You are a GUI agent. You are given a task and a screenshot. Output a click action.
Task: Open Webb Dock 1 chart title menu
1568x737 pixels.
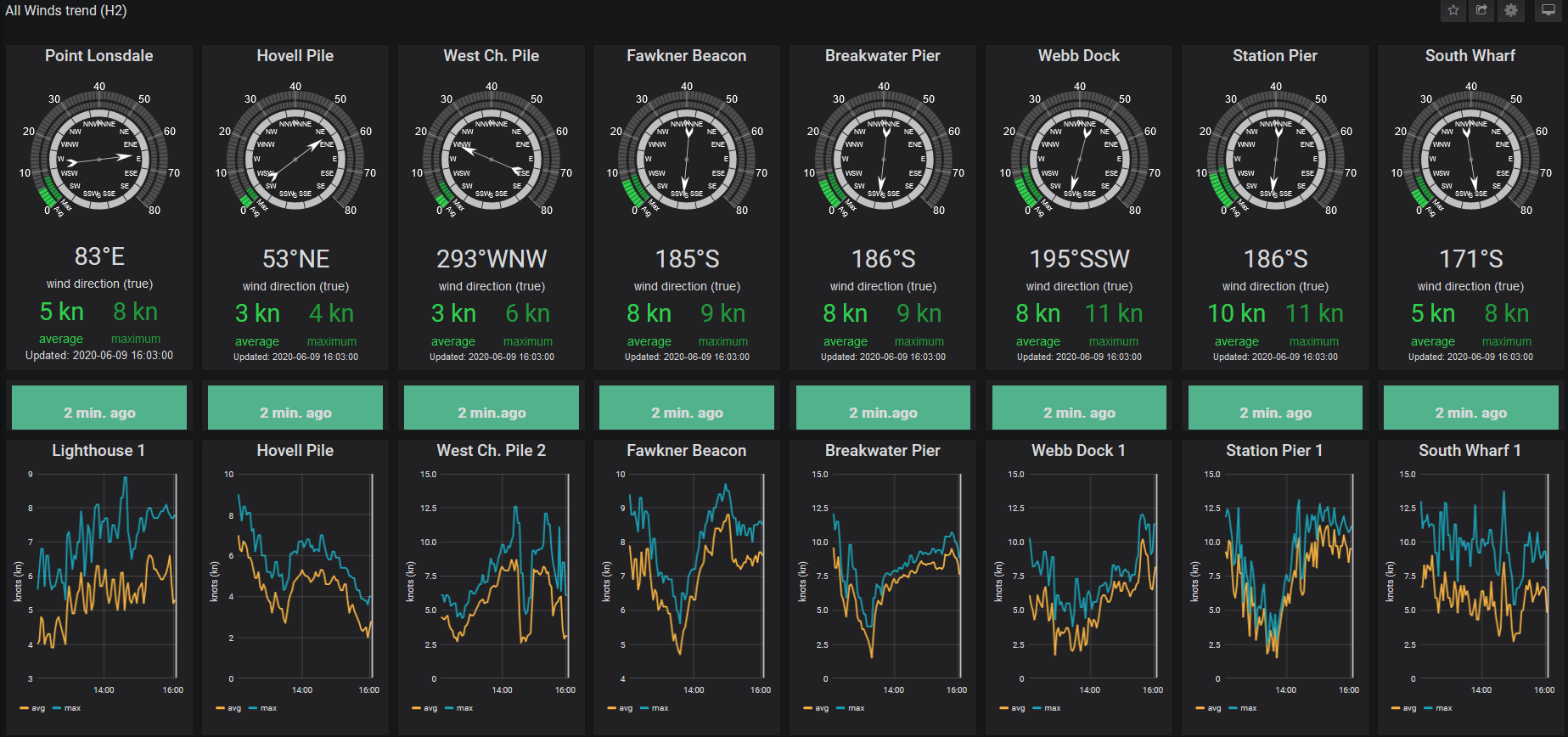point(1078,450)
